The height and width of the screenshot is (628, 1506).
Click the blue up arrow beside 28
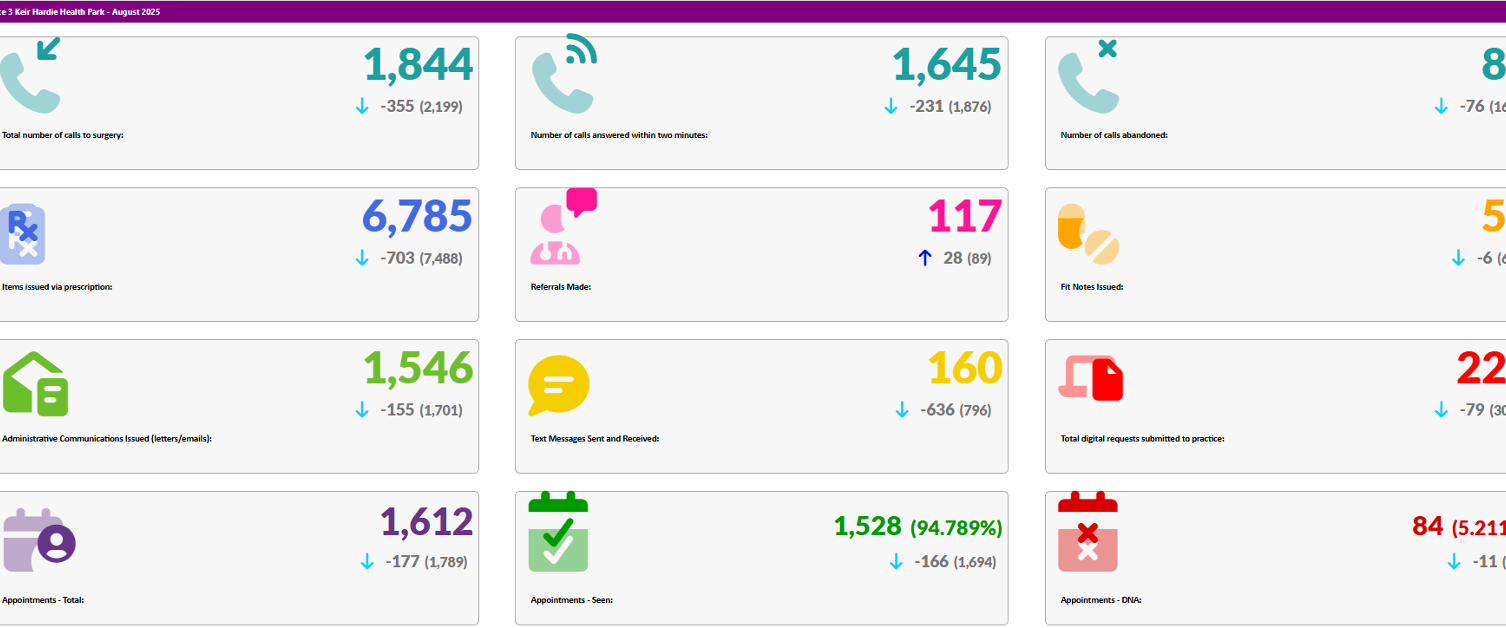click(x=925, y=258)
